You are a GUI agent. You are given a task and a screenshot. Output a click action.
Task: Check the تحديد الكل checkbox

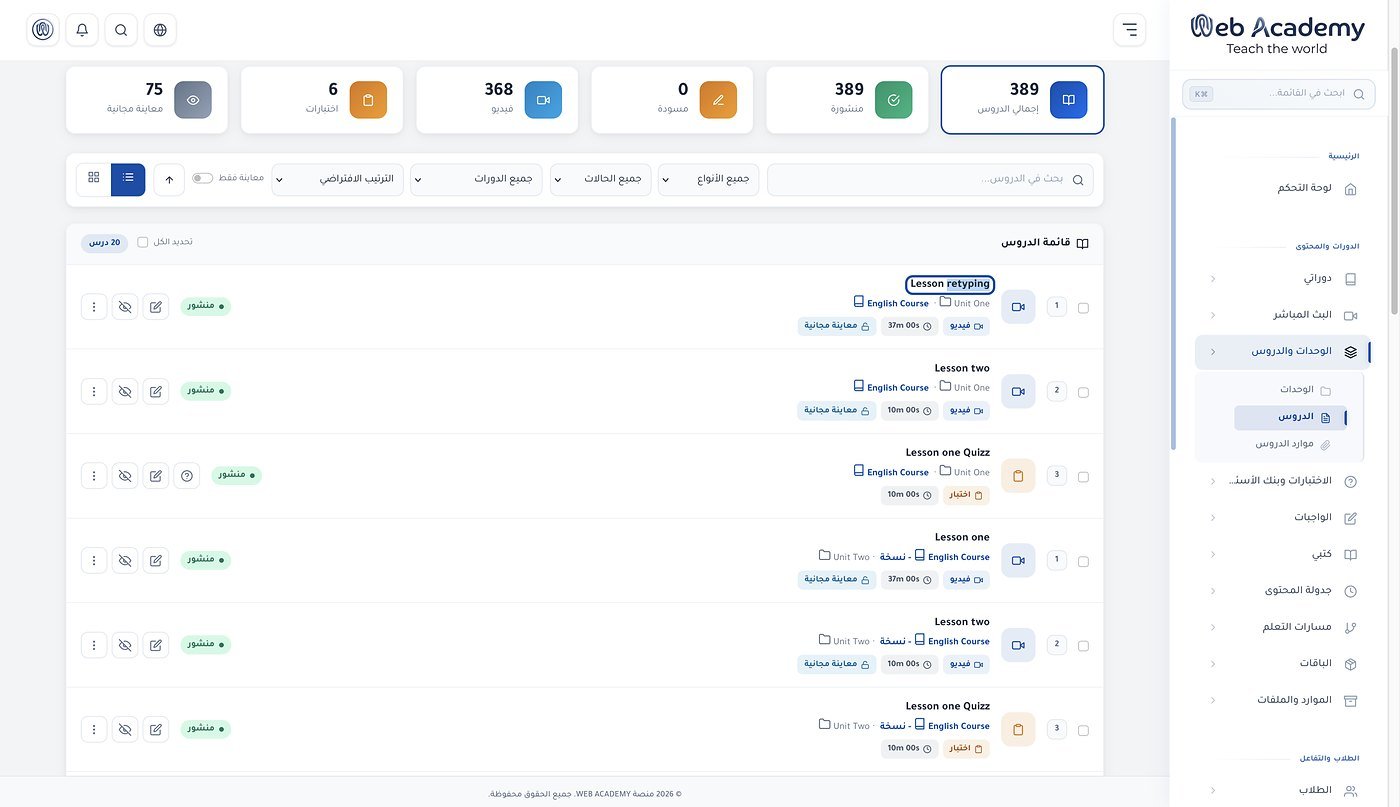143,242
